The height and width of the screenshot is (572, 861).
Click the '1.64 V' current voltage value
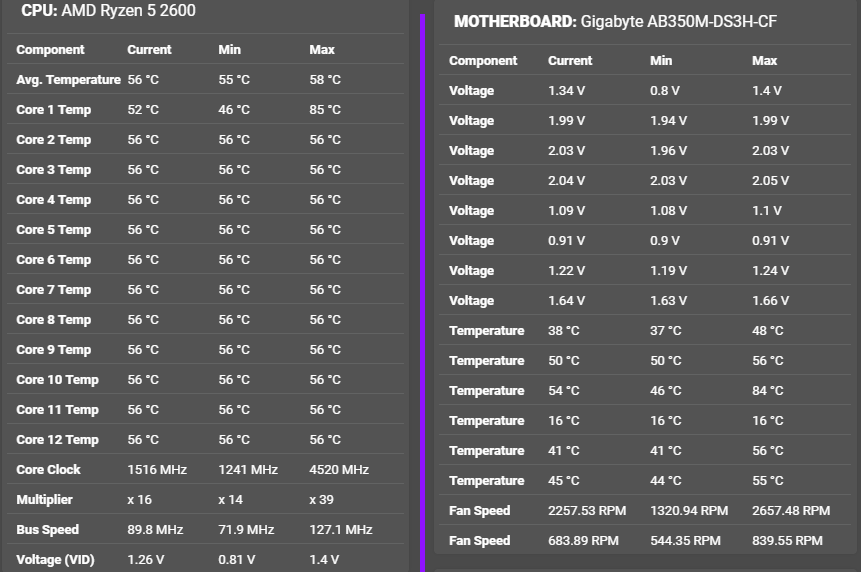tap(566, 301)
